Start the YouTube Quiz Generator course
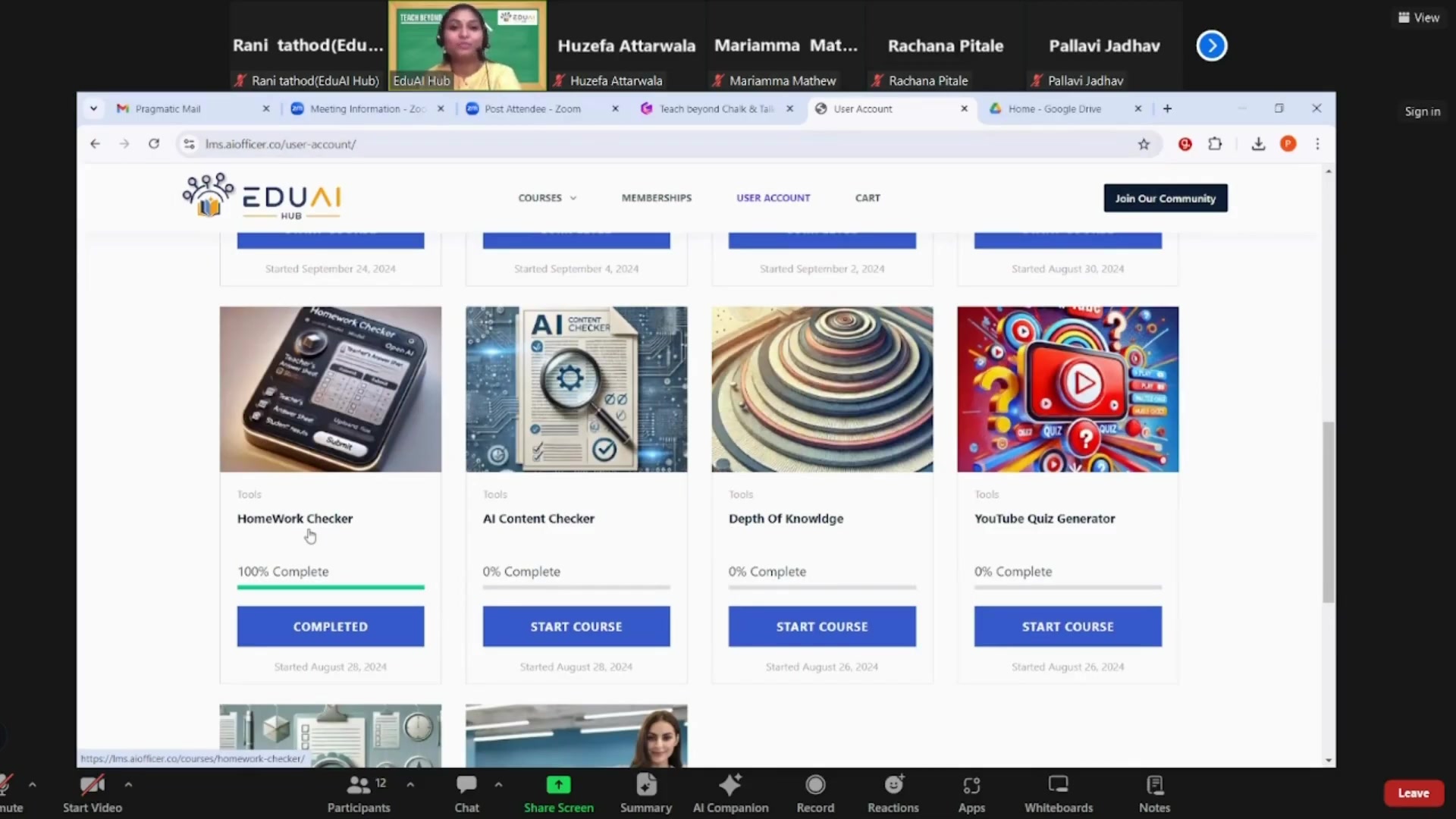 click(1068, 626)
